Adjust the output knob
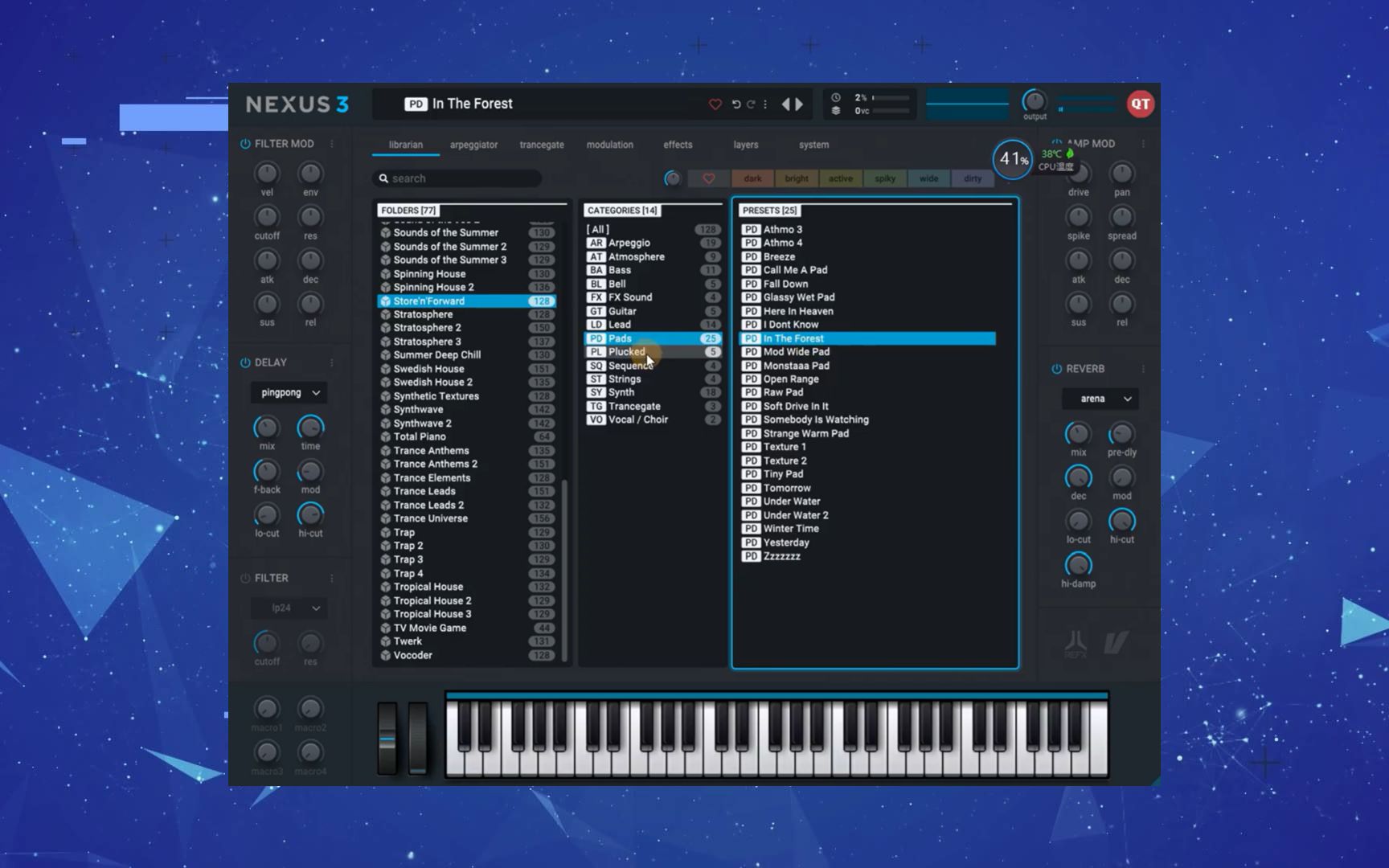Viewport: 1389px width, 868px height. 1035,100
